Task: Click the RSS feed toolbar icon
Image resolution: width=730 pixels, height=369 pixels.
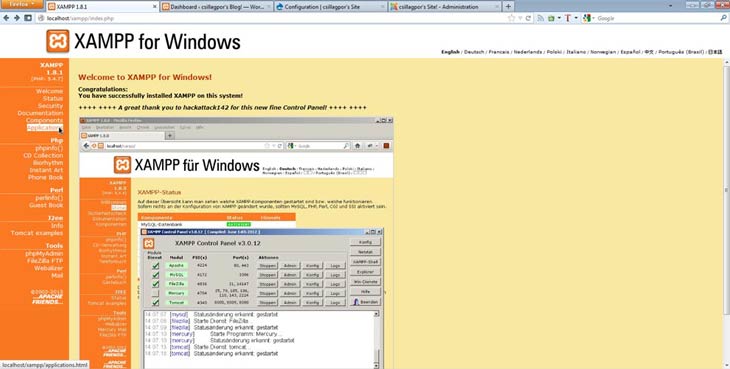Action: 541,18
